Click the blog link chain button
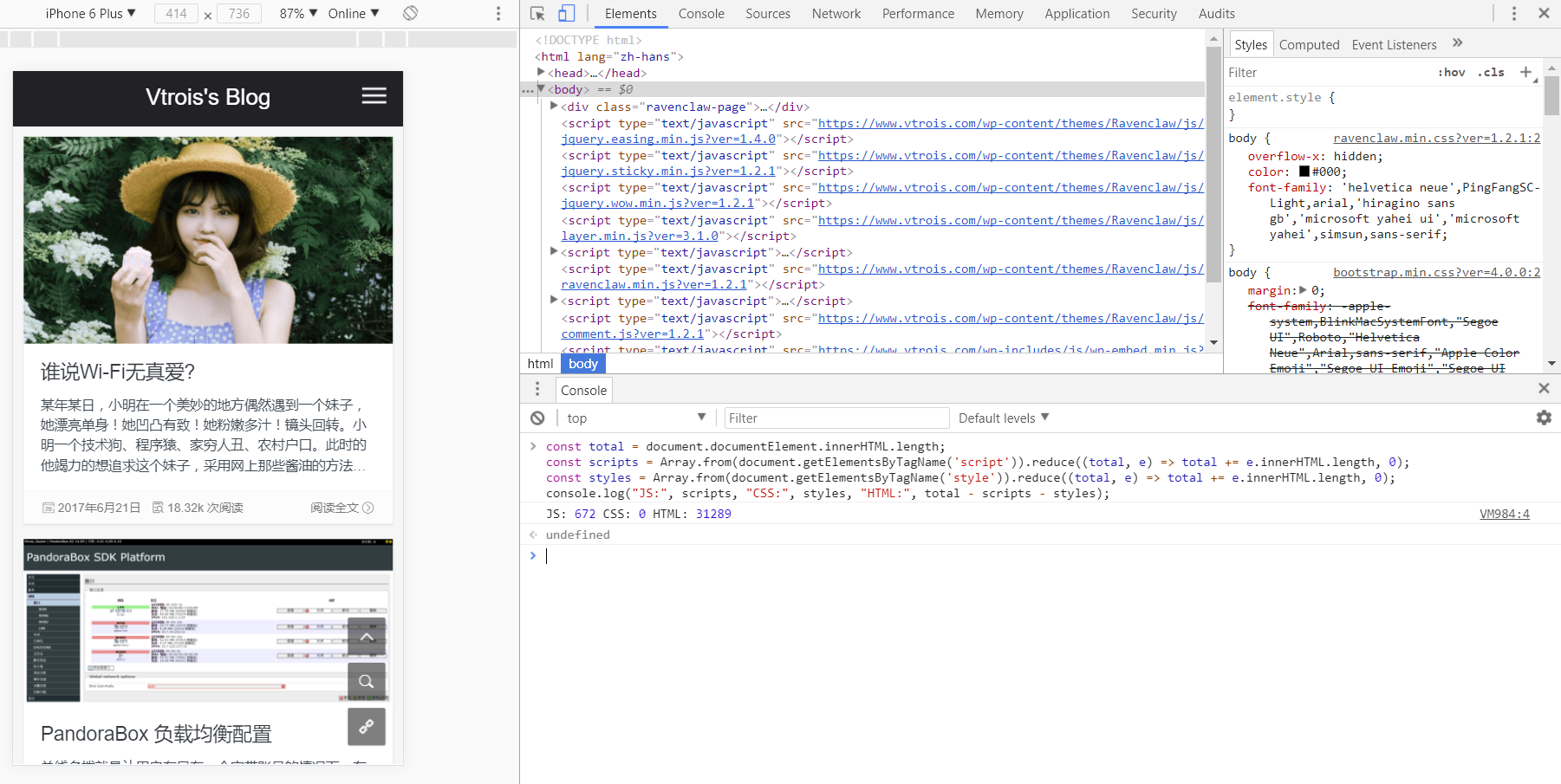The height and width of the screenshot is (784, 1561). (367, 726)
